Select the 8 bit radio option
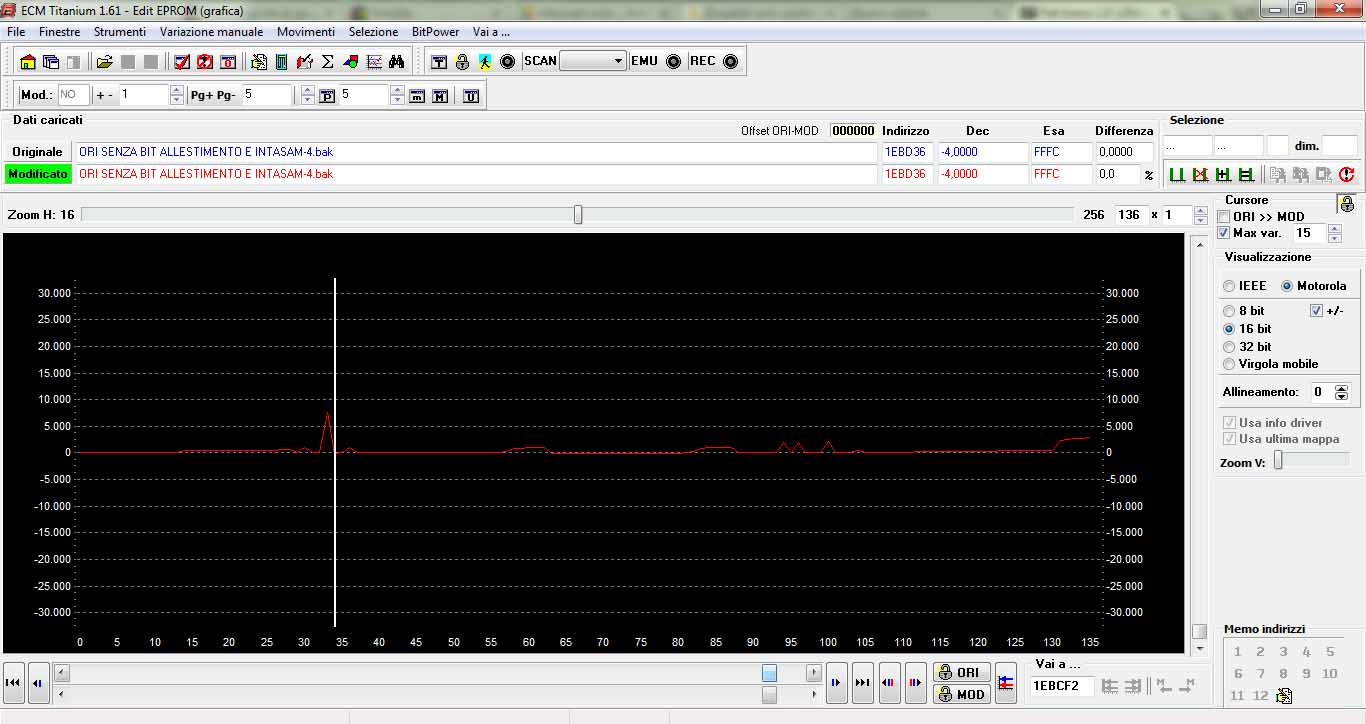The width and height of the screenshot is (1366, 724). tap(1229, 311)
